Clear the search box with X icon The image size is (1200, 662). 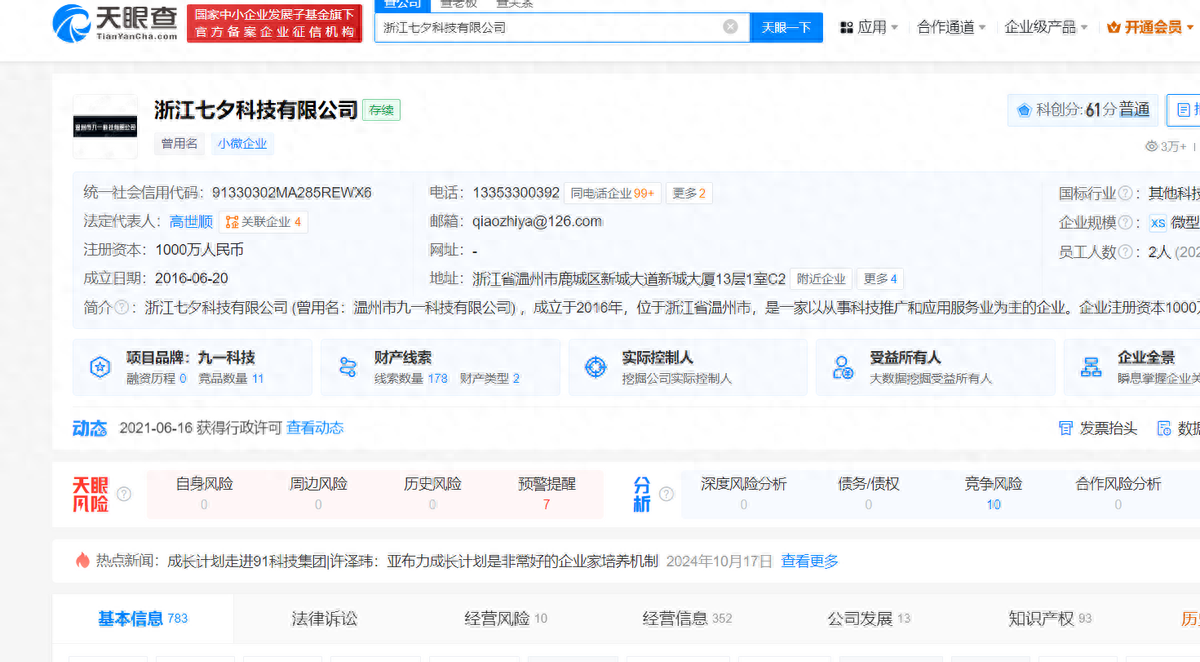pos(731,27)
